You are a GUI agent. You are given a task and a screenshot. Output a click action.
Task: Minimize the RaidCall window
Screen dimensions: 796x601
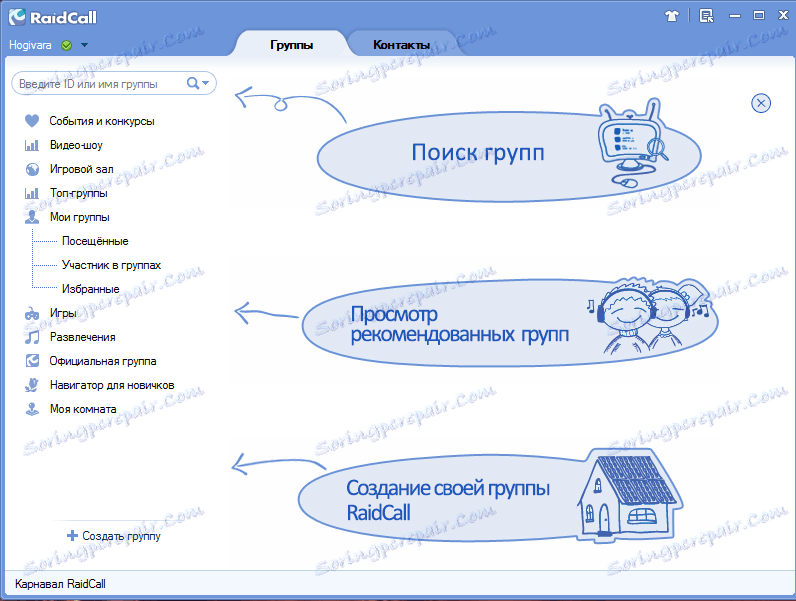click(x=735, y=16)
